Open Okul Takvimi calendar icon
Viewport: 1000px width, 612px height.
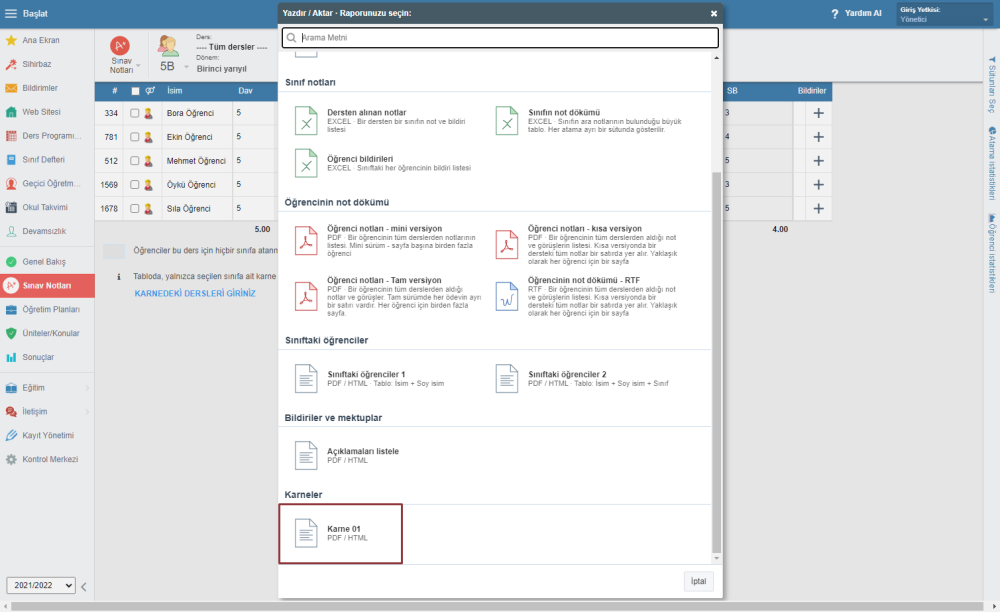click(x=11, y=207)
